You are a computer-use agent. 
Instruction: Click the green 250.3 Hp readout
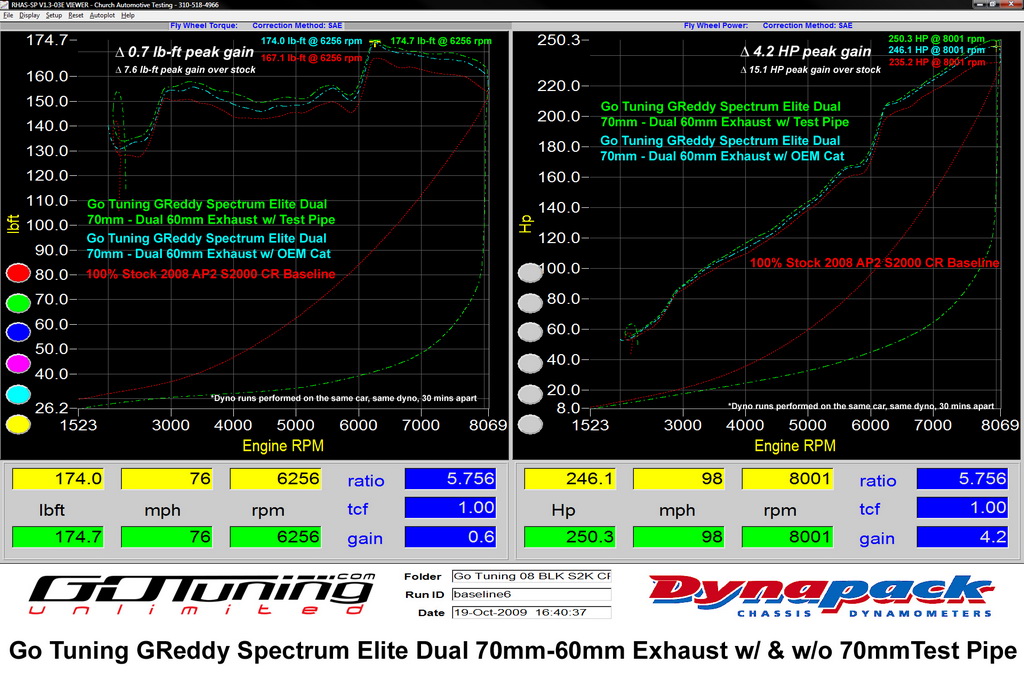[x=569, y=537]
